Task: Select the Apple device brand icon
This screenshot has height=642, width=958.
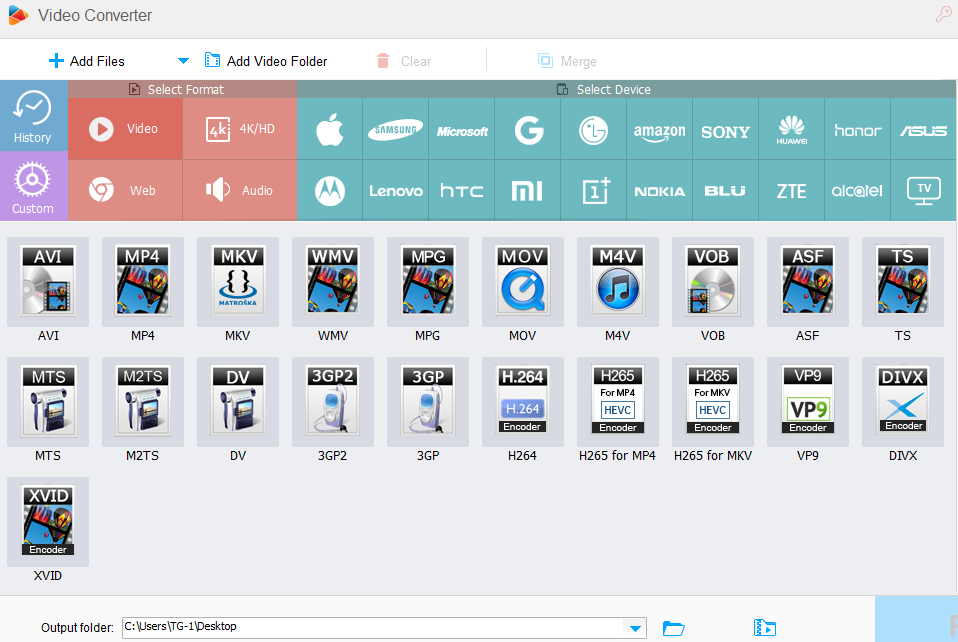Action: [329, 130]
